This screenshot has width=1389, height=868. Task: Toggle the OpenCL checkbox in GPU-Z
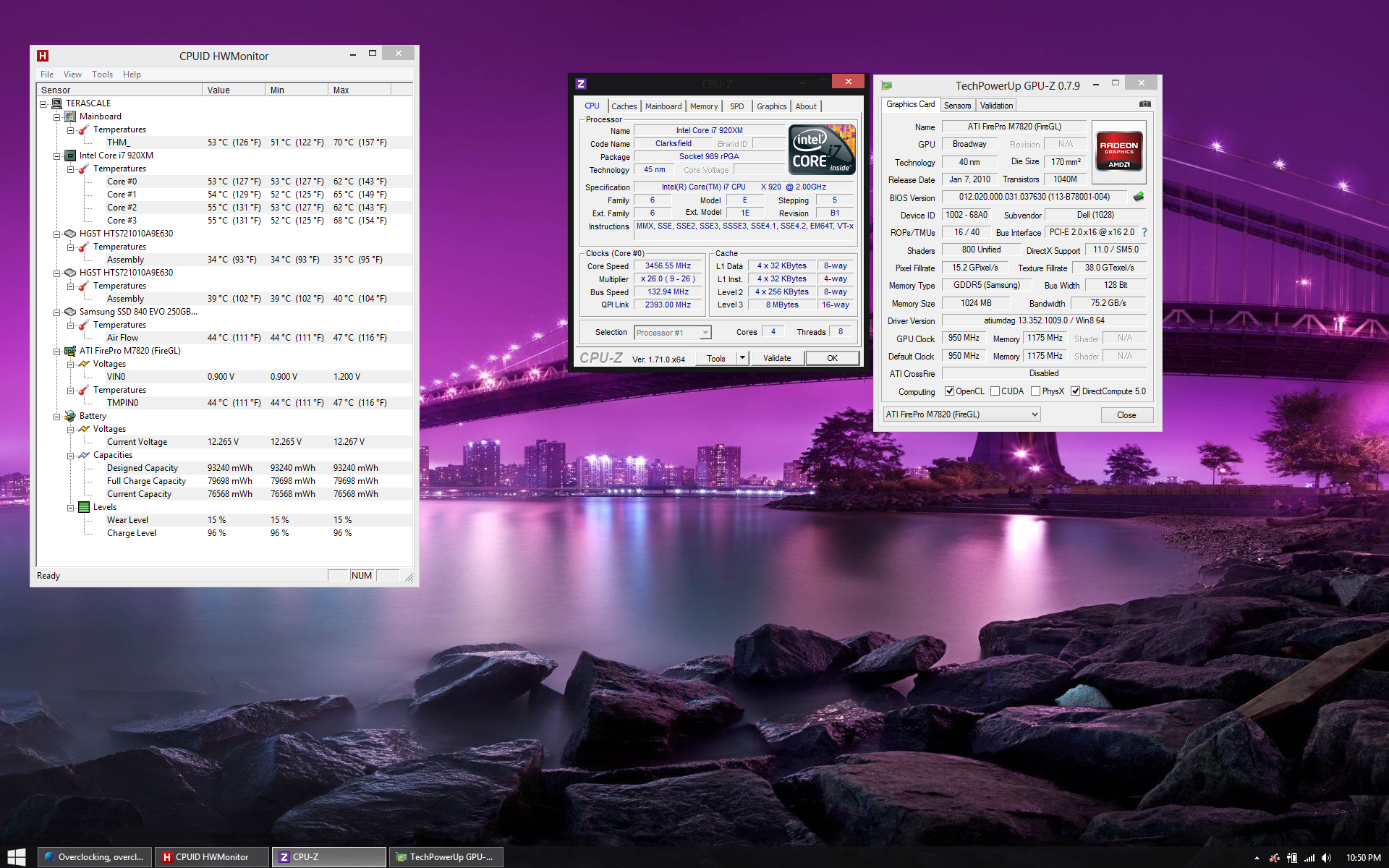point(949,391)
